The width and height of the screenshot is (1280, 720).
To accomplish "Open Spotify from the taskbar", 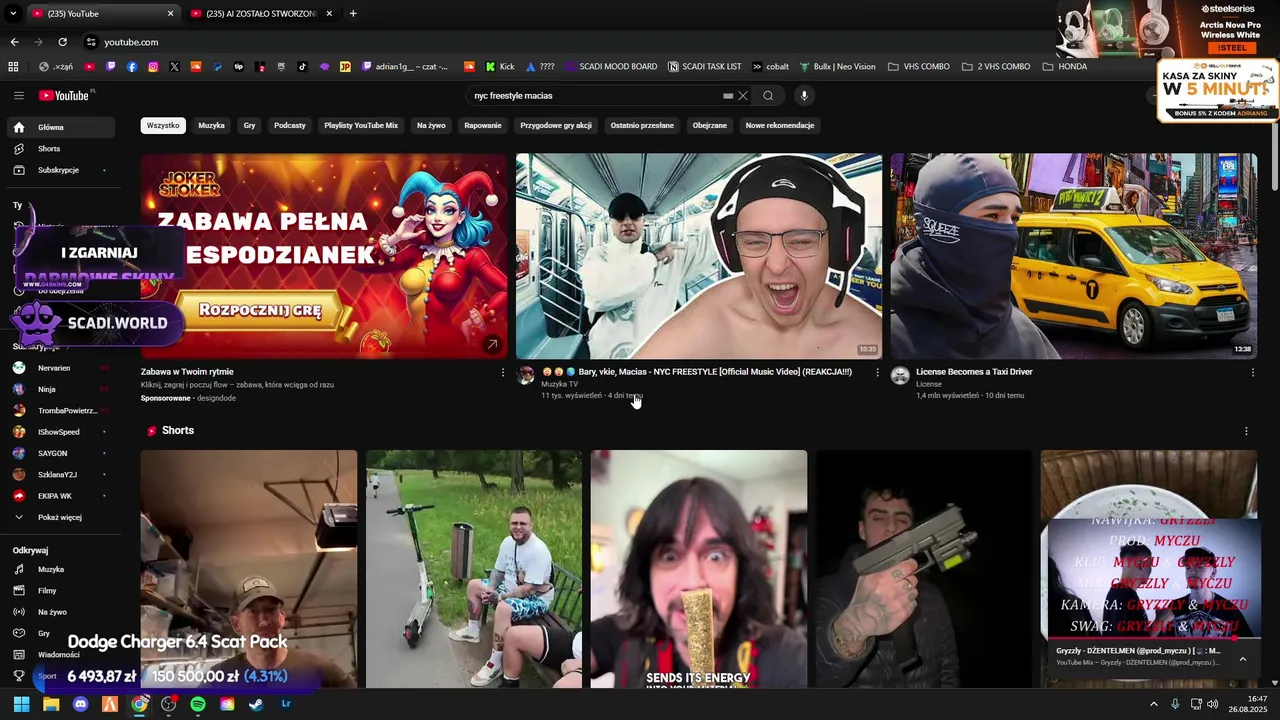I will tap(198, 704).
